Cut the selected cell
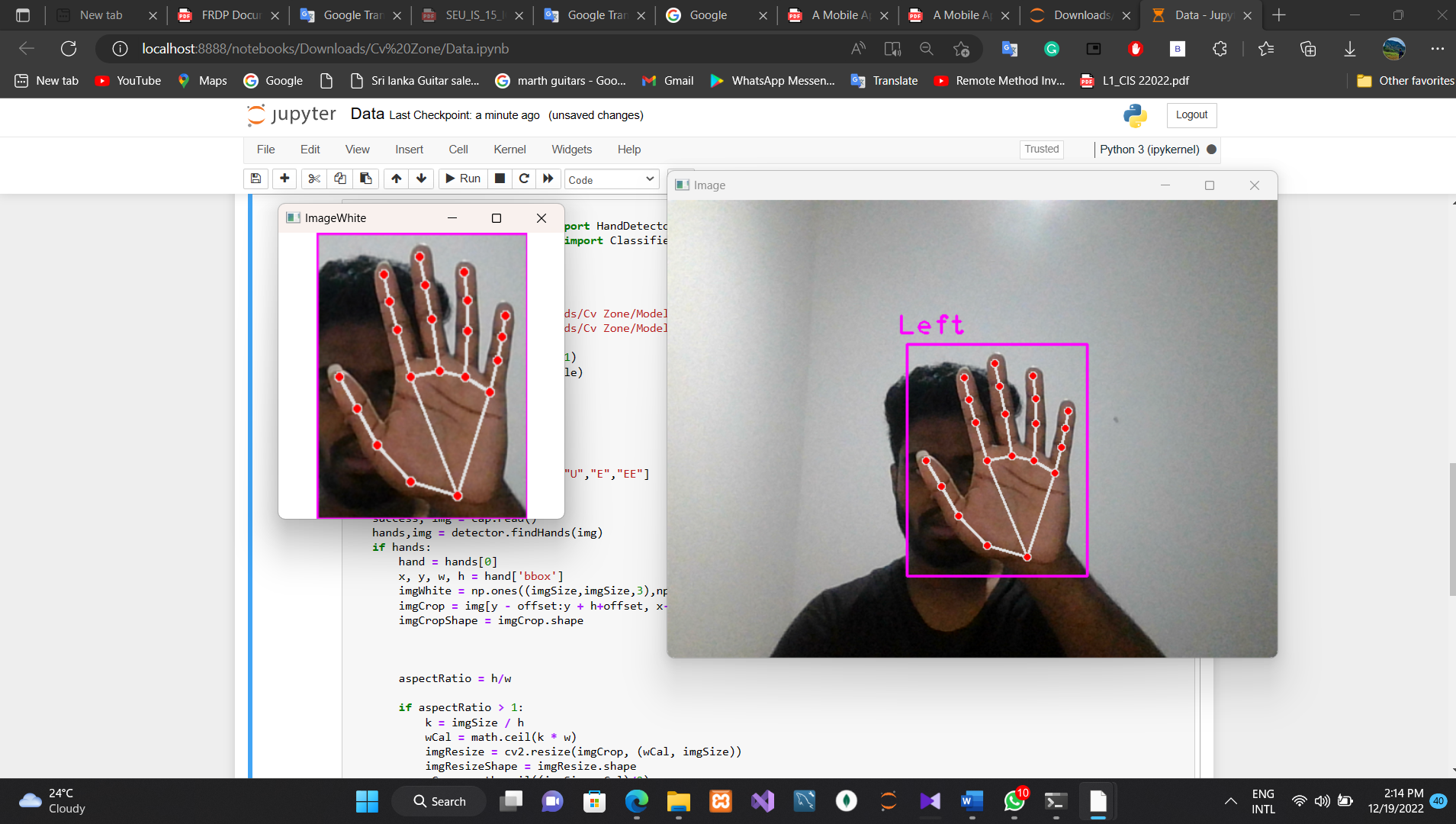 point(314,179)
